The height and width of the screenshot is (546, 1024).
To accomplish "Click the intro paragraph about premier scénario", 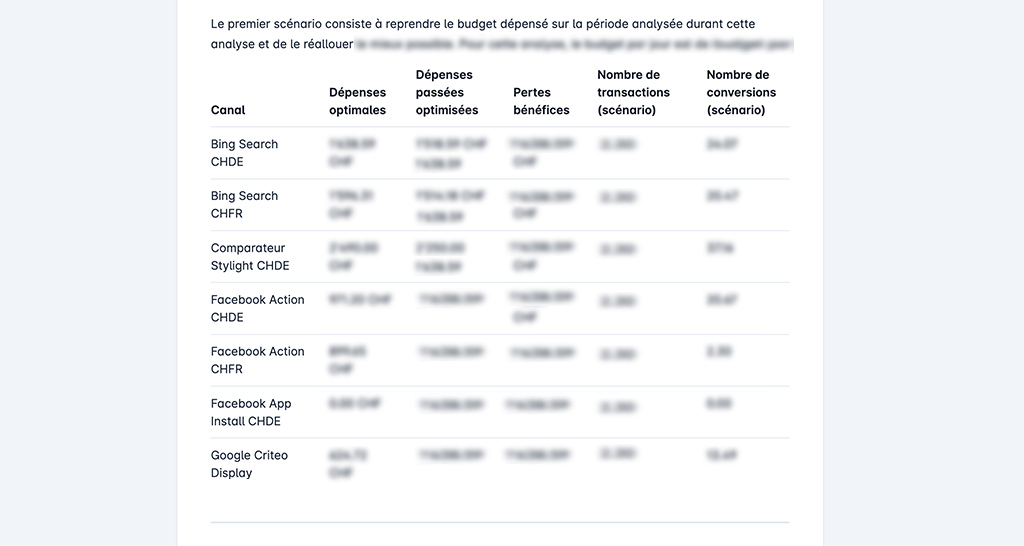I will point(502,34).
